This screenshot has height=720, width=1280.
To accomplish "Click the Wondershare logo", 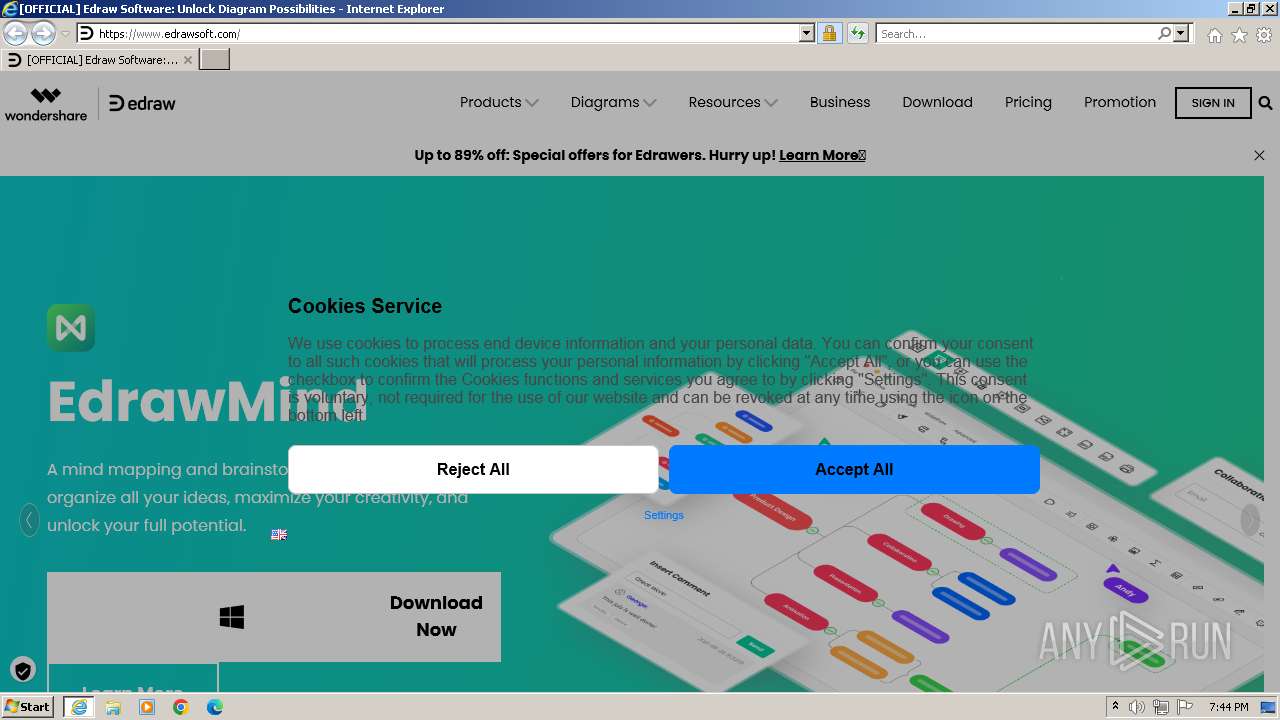I will [46, 104].
